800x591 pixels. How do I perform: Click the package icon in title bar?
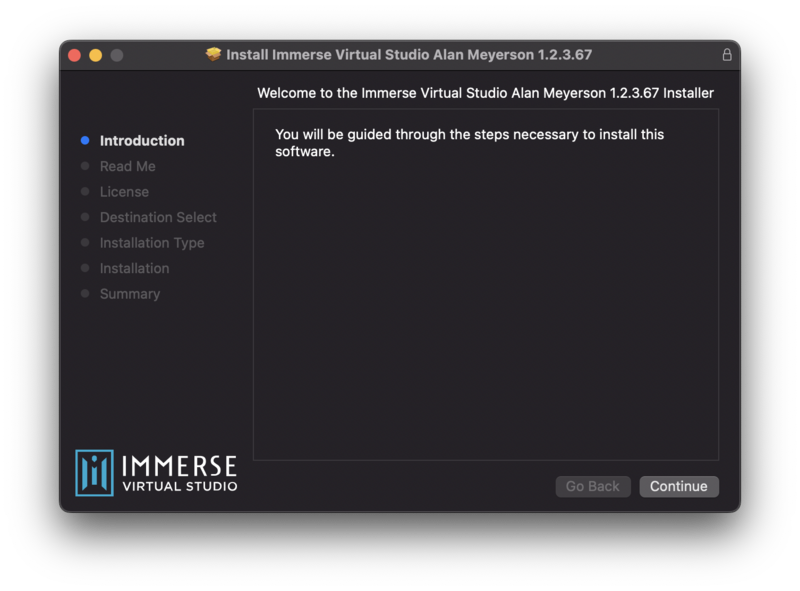click(x=213, y=54)
